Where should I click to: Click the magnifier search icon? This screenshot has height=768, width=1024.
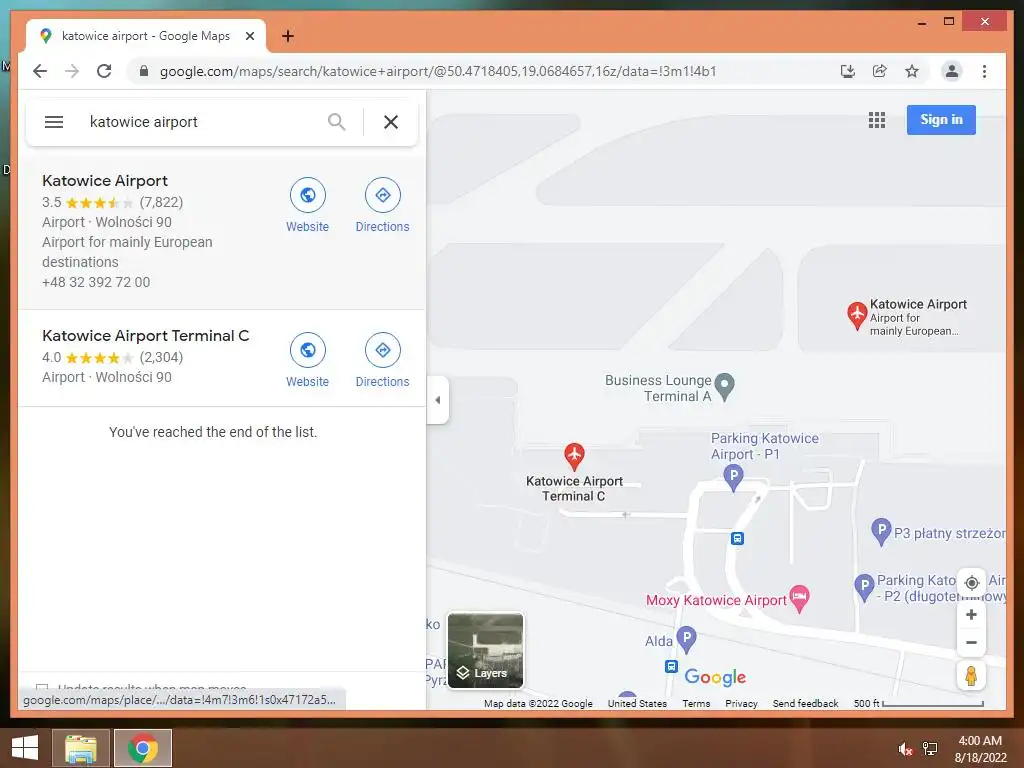336,121
